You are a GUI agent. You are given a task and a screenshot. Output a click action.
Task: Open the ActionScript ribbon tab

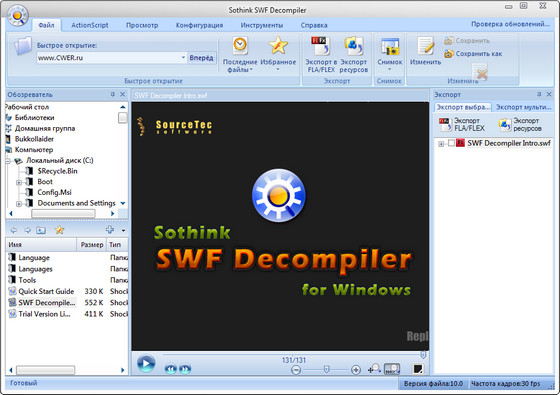90,25
